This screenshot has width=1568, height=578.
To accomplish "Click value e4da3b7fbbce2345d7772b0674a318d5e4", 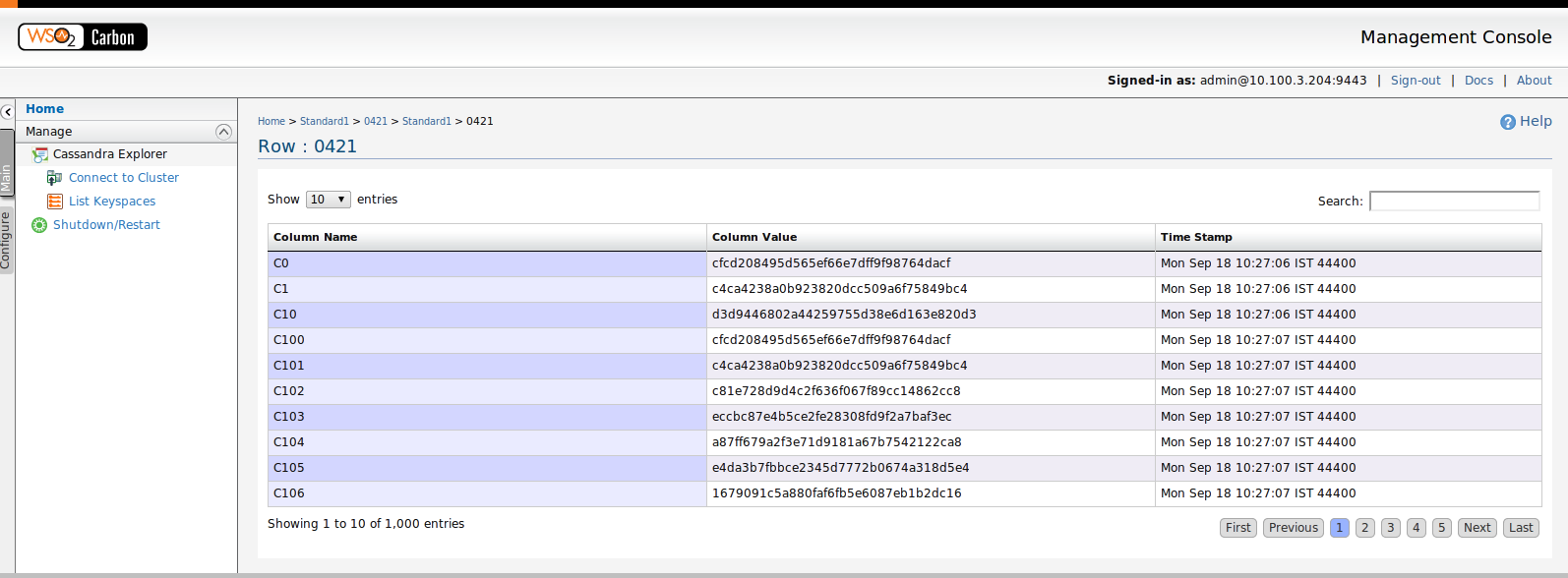I will 841,468.
